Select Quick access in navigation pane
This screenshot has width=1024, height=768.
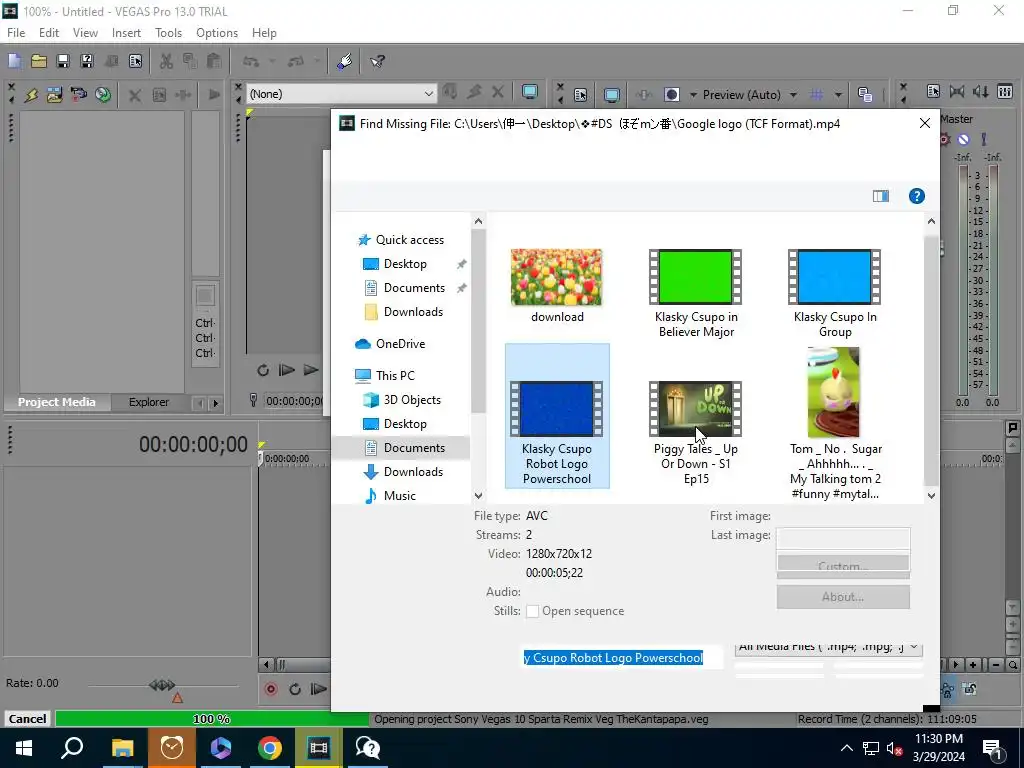pyautogui.click(x=409, y=240)
